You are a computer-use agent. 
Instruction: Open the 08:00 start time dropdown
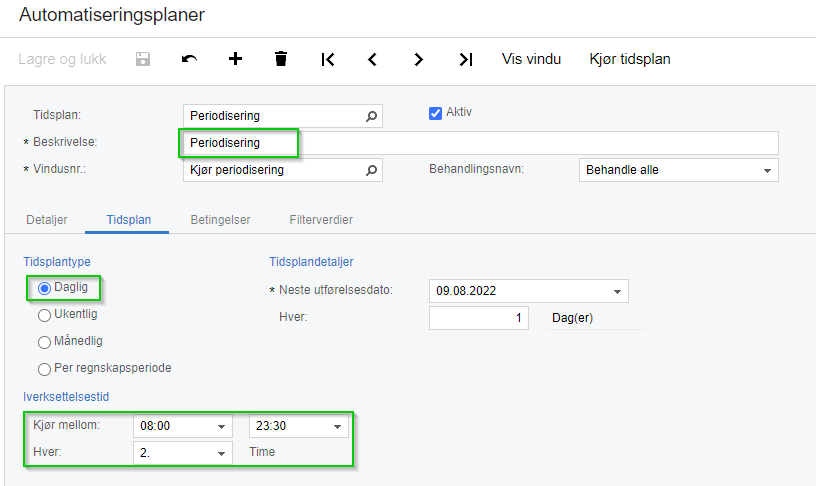point(221,427)
